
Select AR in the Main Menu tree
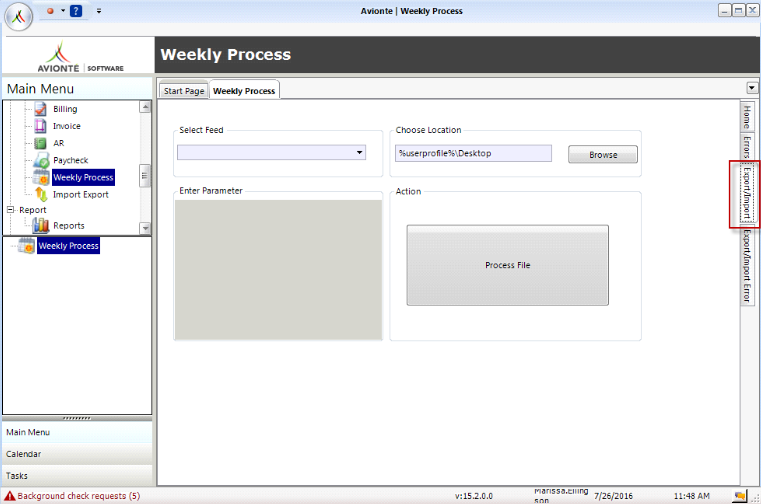click(x=58, y=143)
